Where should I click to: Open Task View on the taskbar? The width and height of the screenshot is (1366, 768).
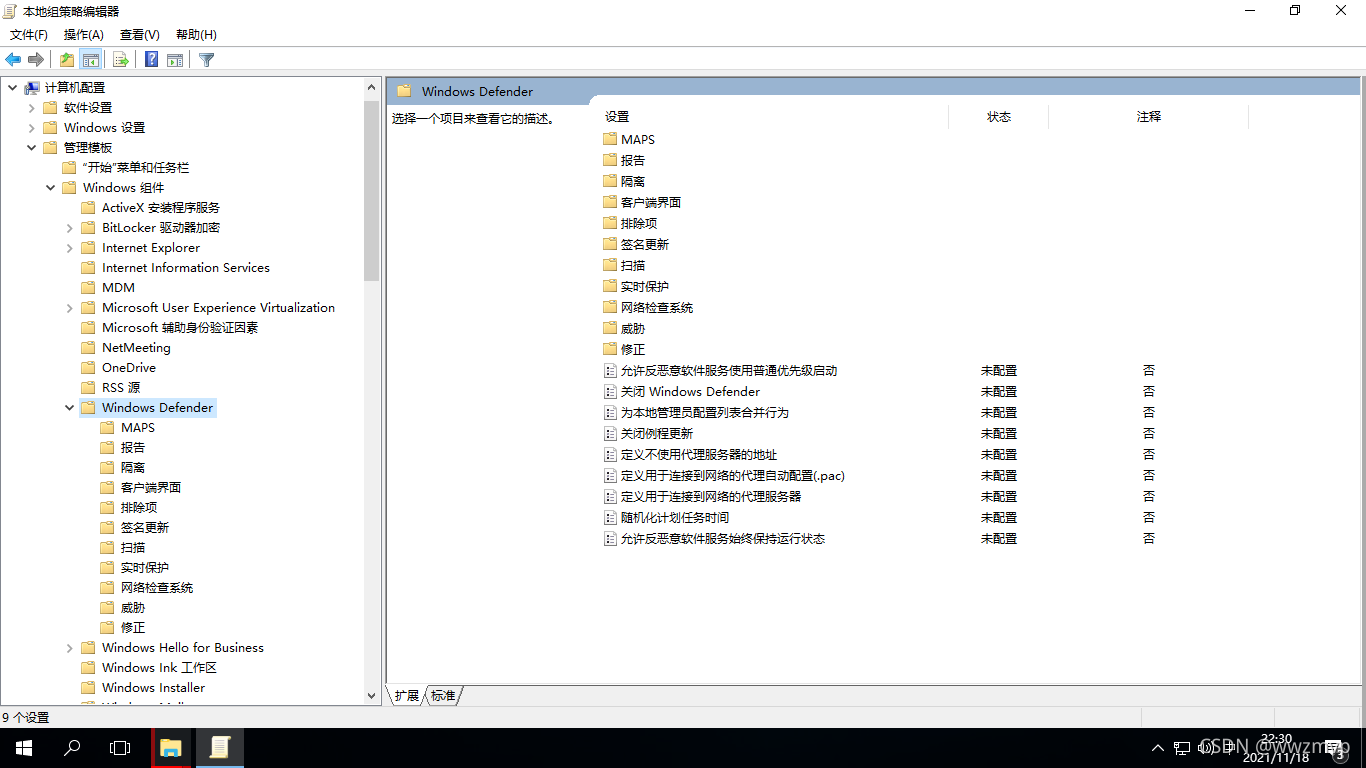[120, 748]
